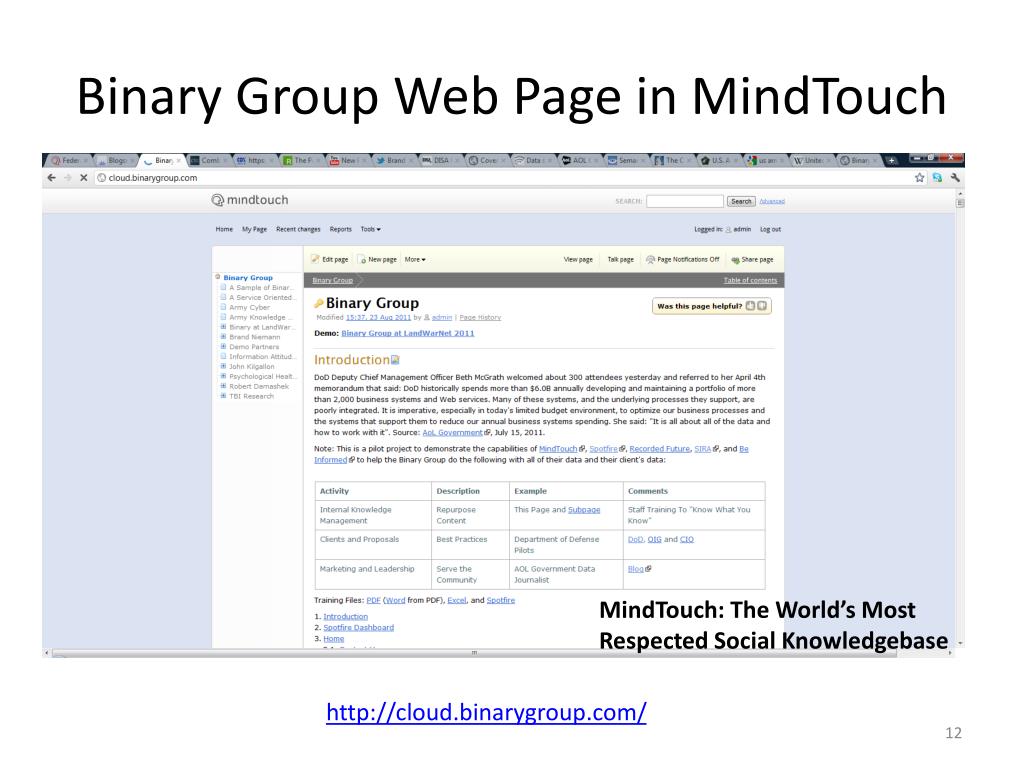
Task: Click the key icon beside Binary Group title
Action: 319,303
